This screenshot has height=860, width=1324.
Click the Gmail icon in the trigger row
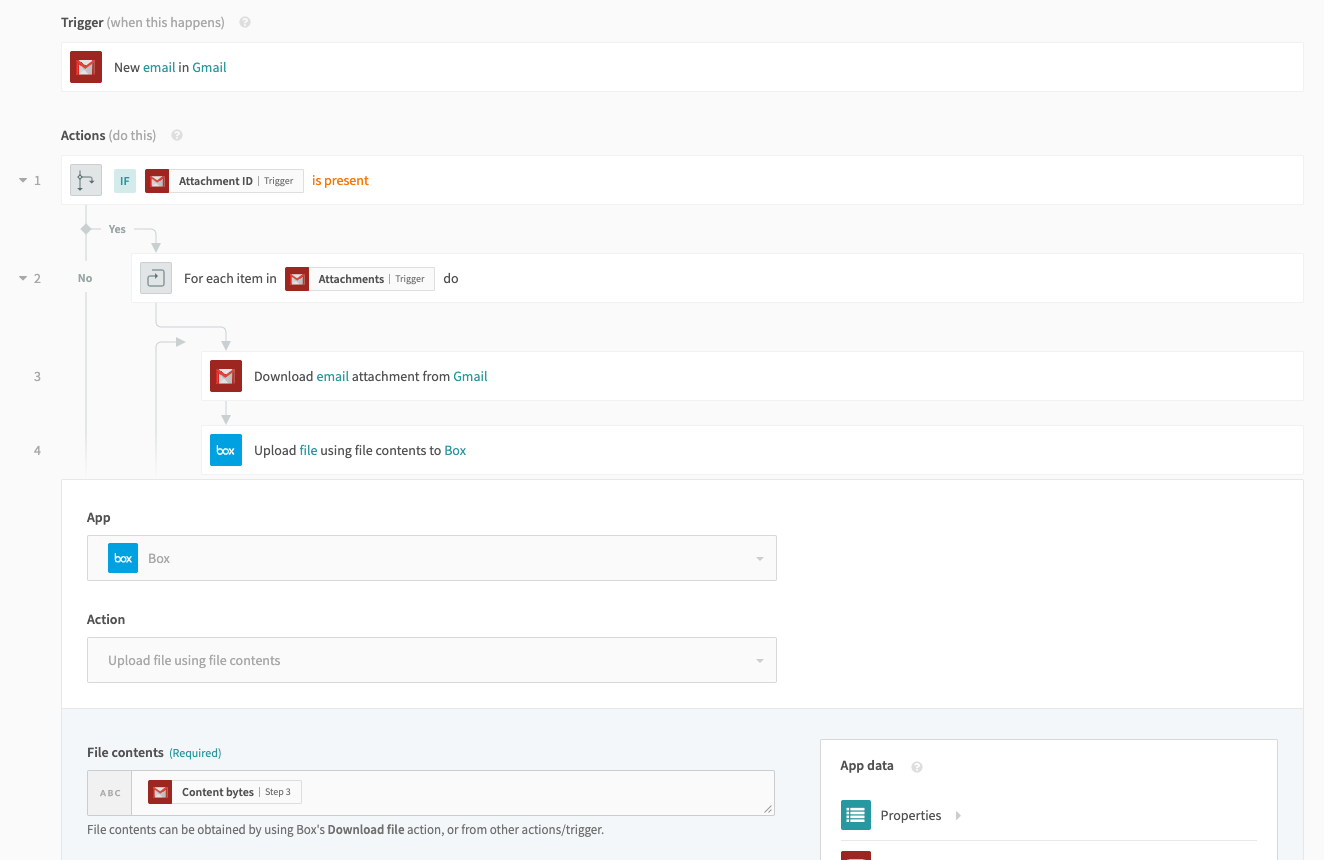pyautogui.click(x=85, y=66)
